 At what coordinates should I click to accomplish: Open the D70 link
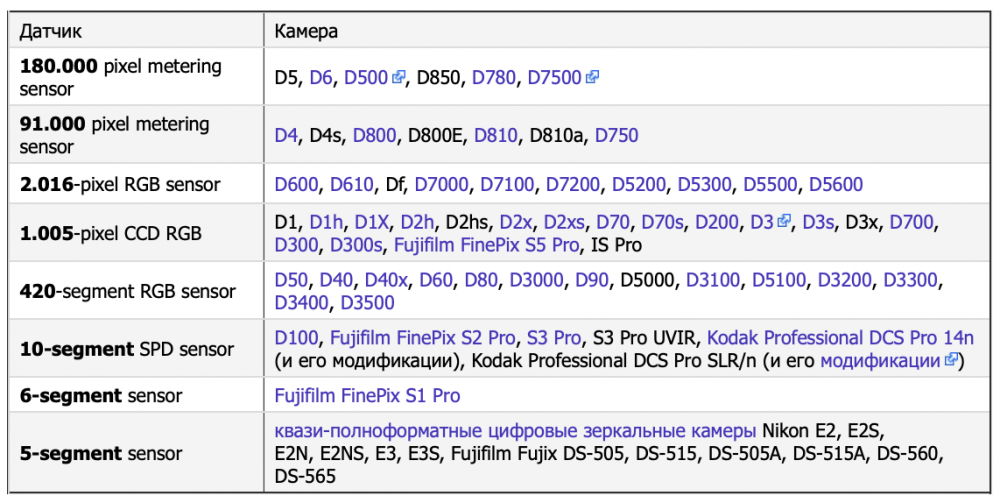[x=613, y=222]
